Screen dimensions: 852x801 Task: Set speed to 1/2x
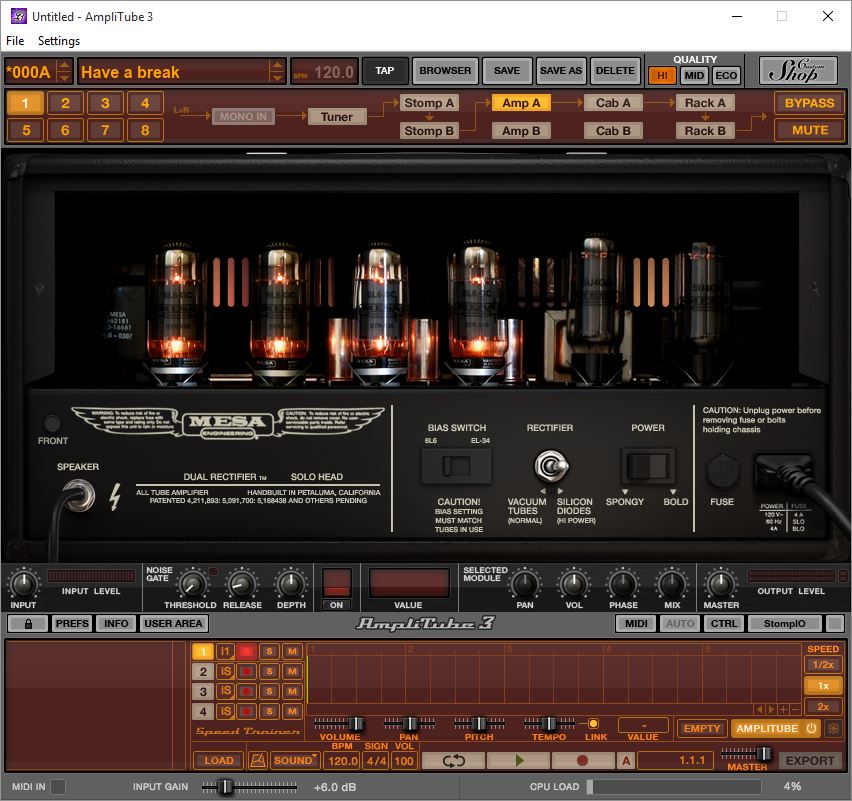[x=823, y=665]
